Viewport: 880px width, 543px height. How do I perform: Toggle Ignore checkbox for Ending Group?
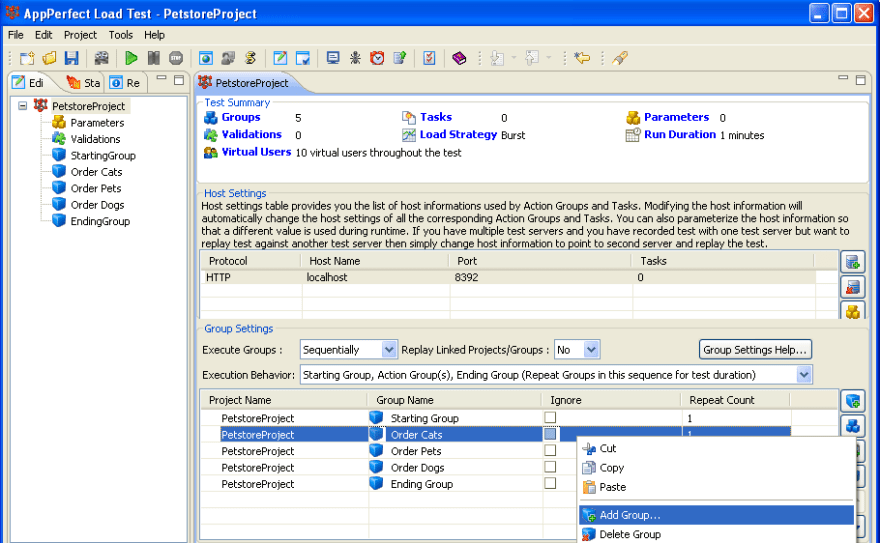pyautogui.click(x=550, y=483)
